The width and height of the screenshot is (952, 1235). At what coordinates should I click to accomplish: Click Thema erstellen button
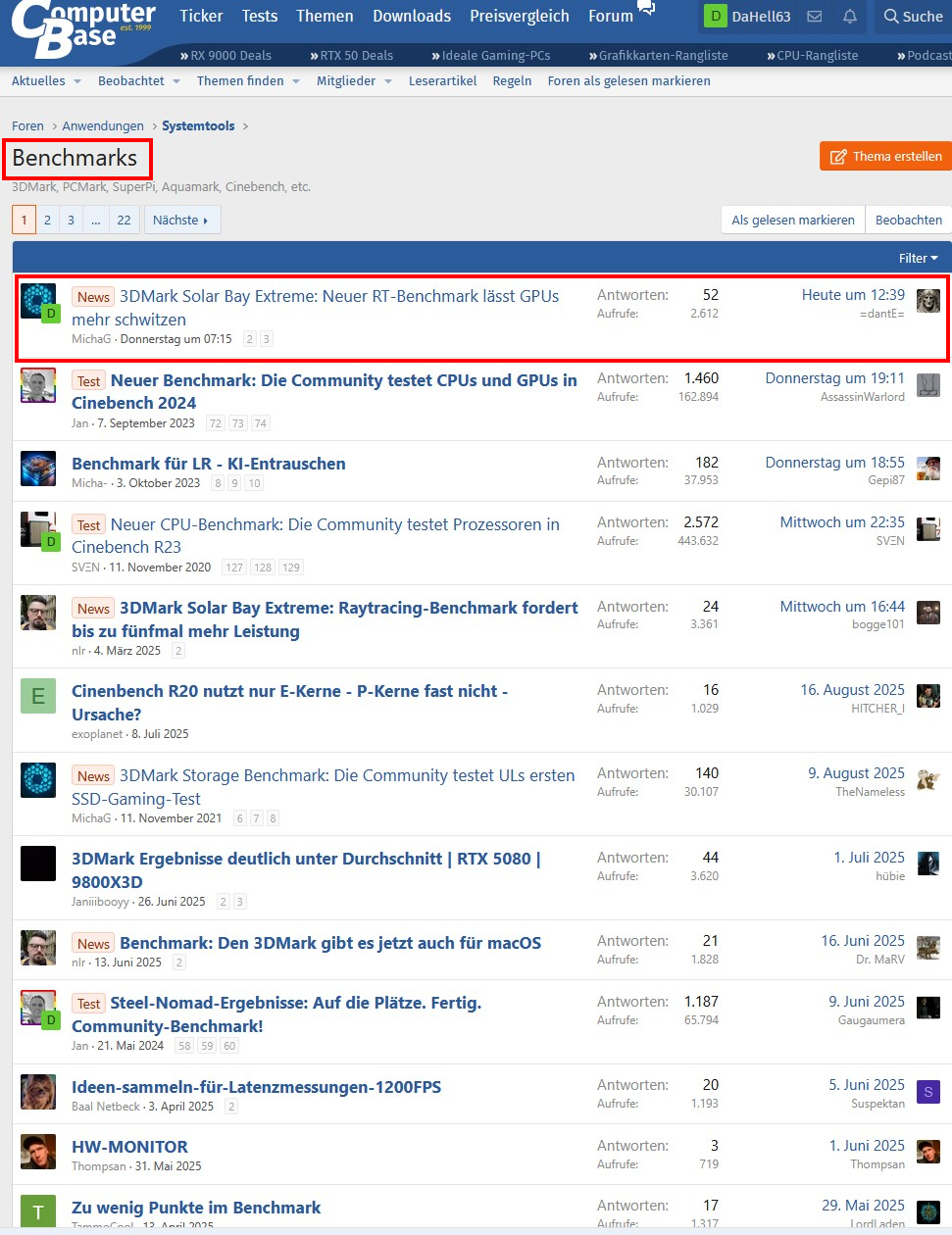pos(885,157)
